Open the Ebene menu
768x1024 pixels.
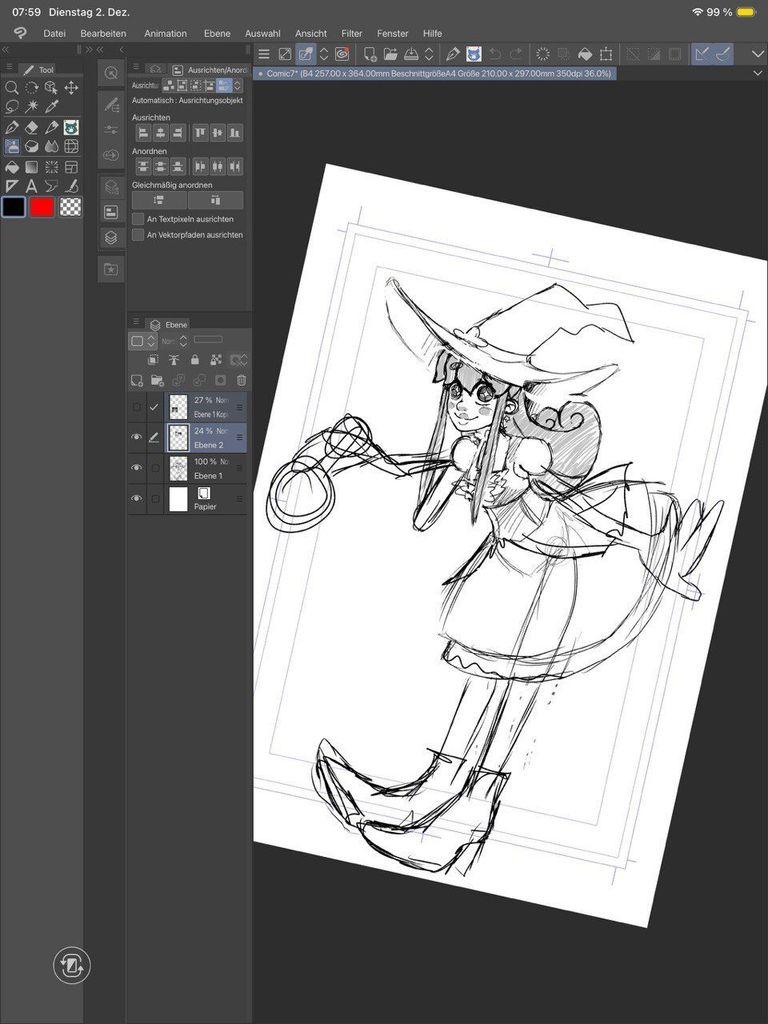217,33
